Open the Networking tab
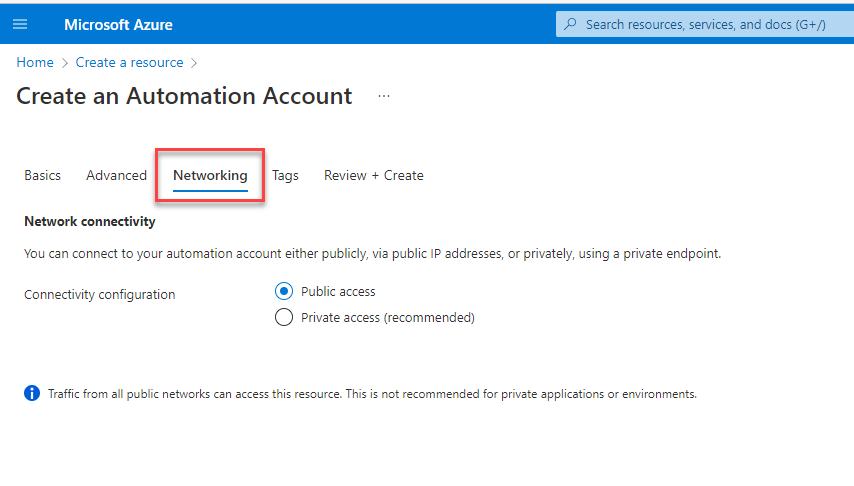 (x=210, y=175)
